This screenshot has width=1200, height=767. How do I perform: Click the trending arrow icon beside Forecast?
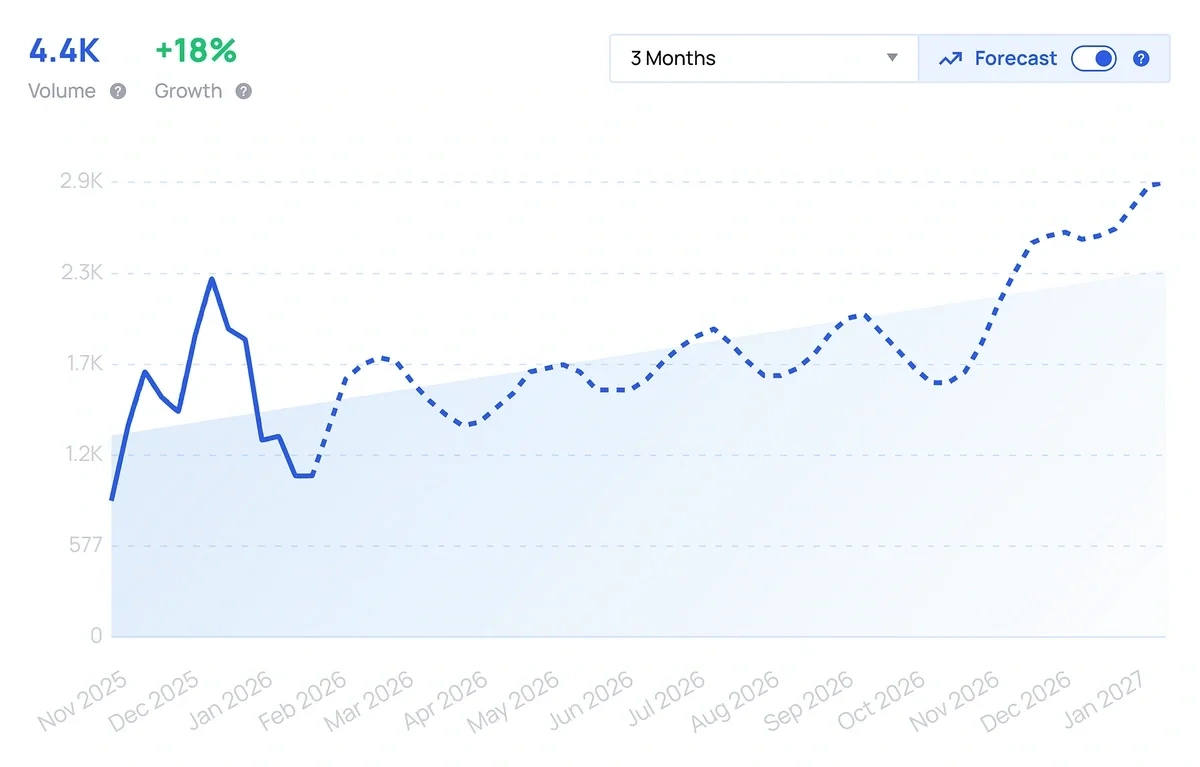pos(951,58)
